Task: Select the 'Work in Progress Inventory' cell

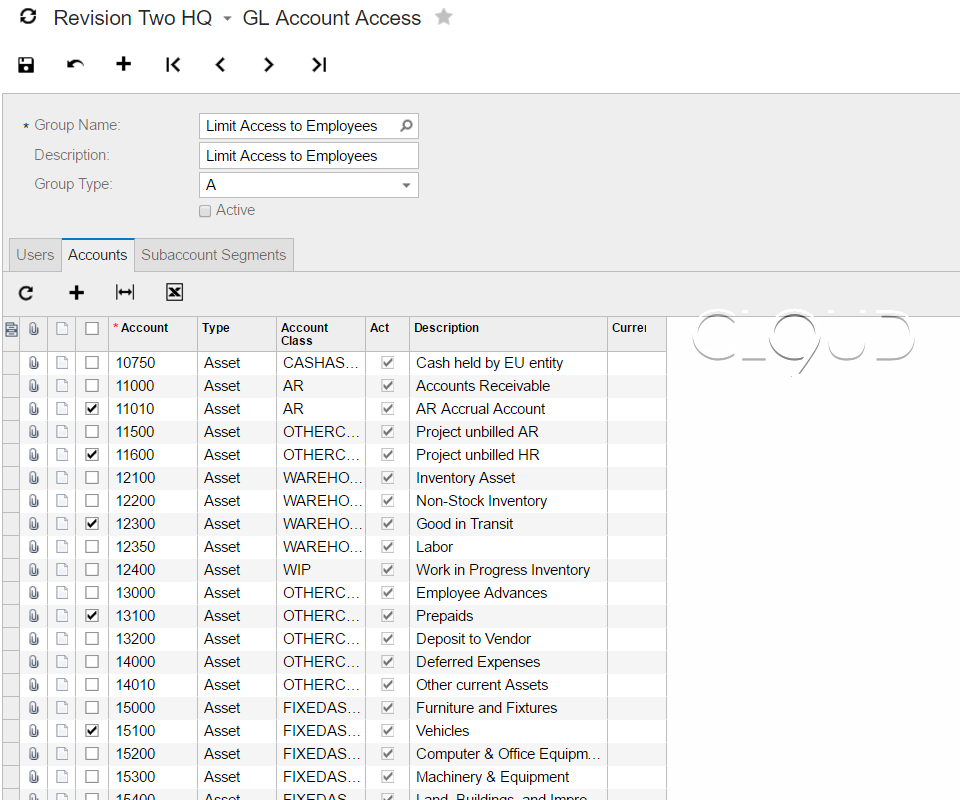Action: 508,570
